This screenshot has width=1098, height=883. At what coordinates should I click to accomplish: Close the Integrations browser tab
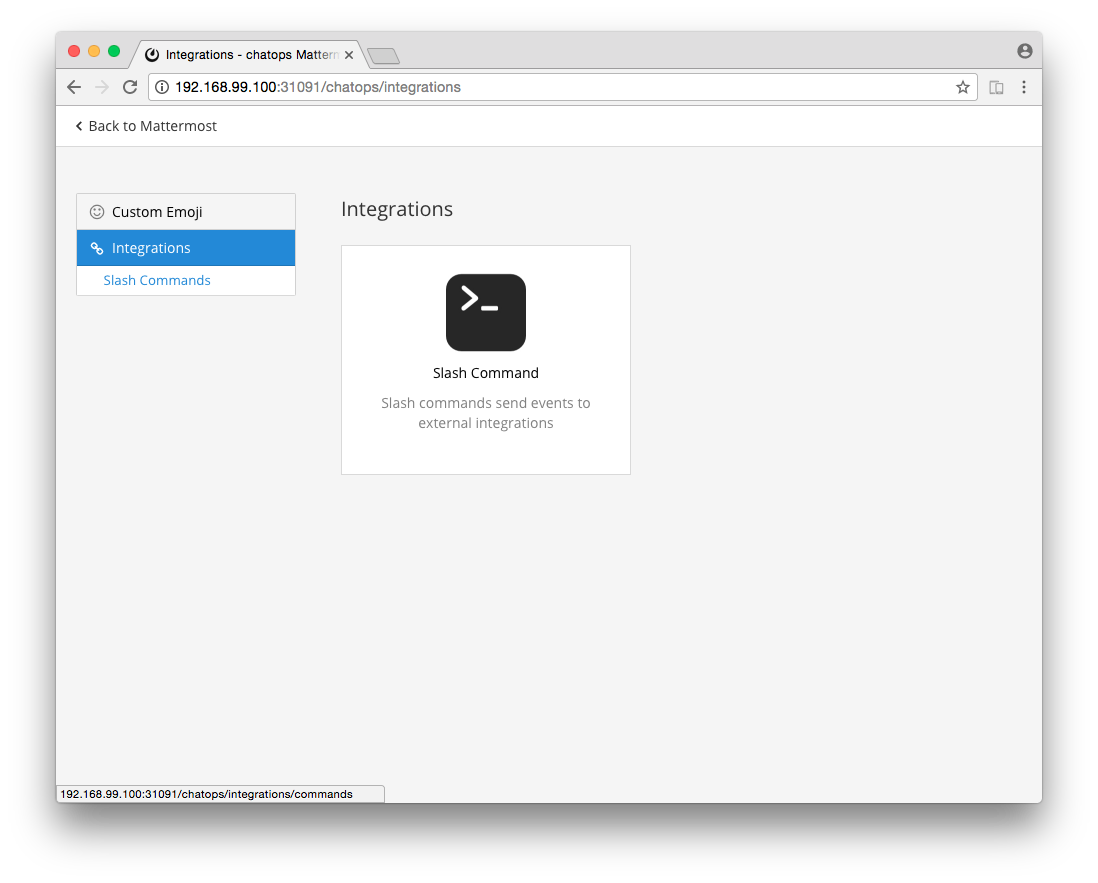coord(349,55)
